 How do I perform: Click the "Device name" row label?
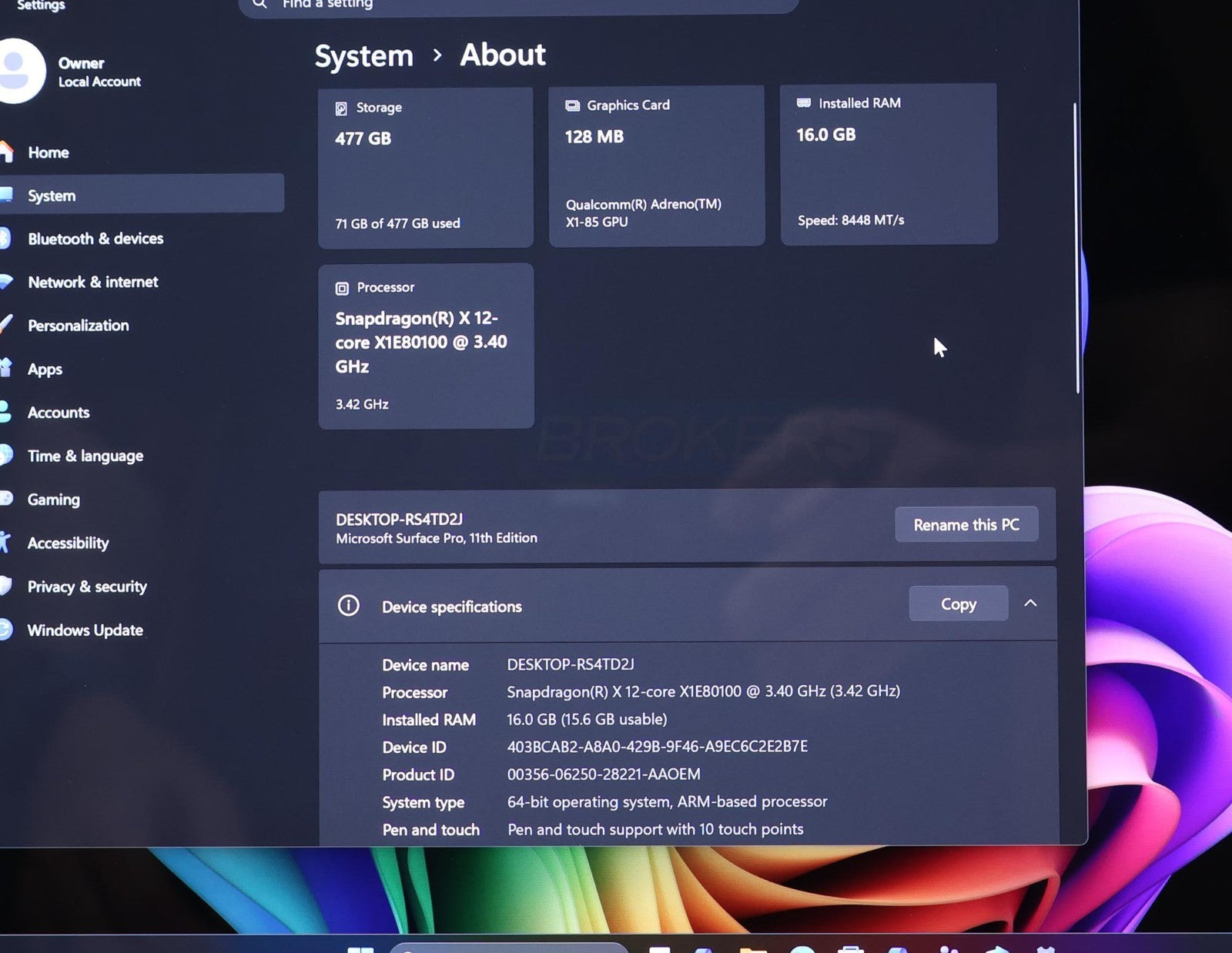point(425,664)
